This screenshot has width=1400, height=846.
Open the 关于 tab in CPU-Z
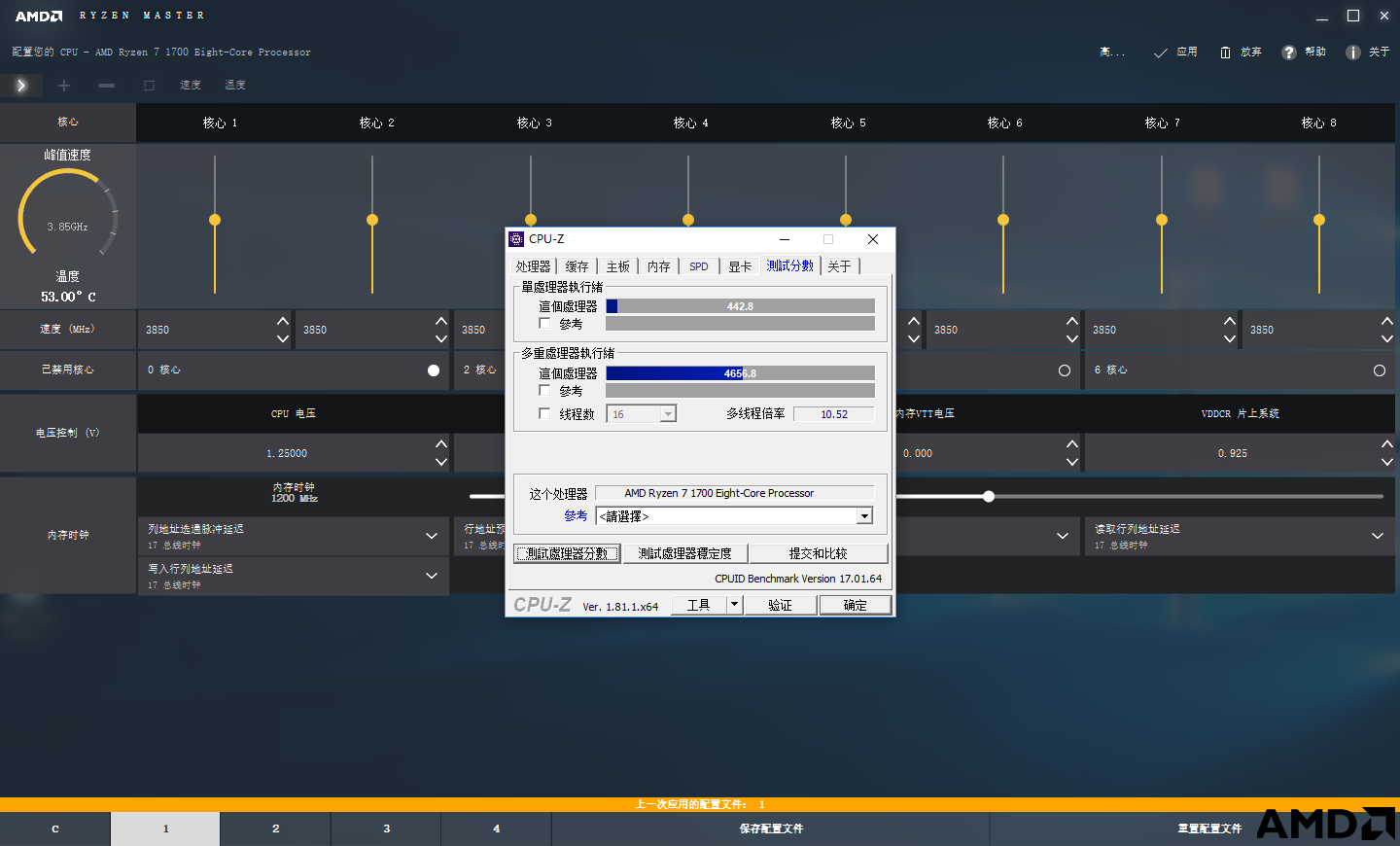(x=840, y=266)
